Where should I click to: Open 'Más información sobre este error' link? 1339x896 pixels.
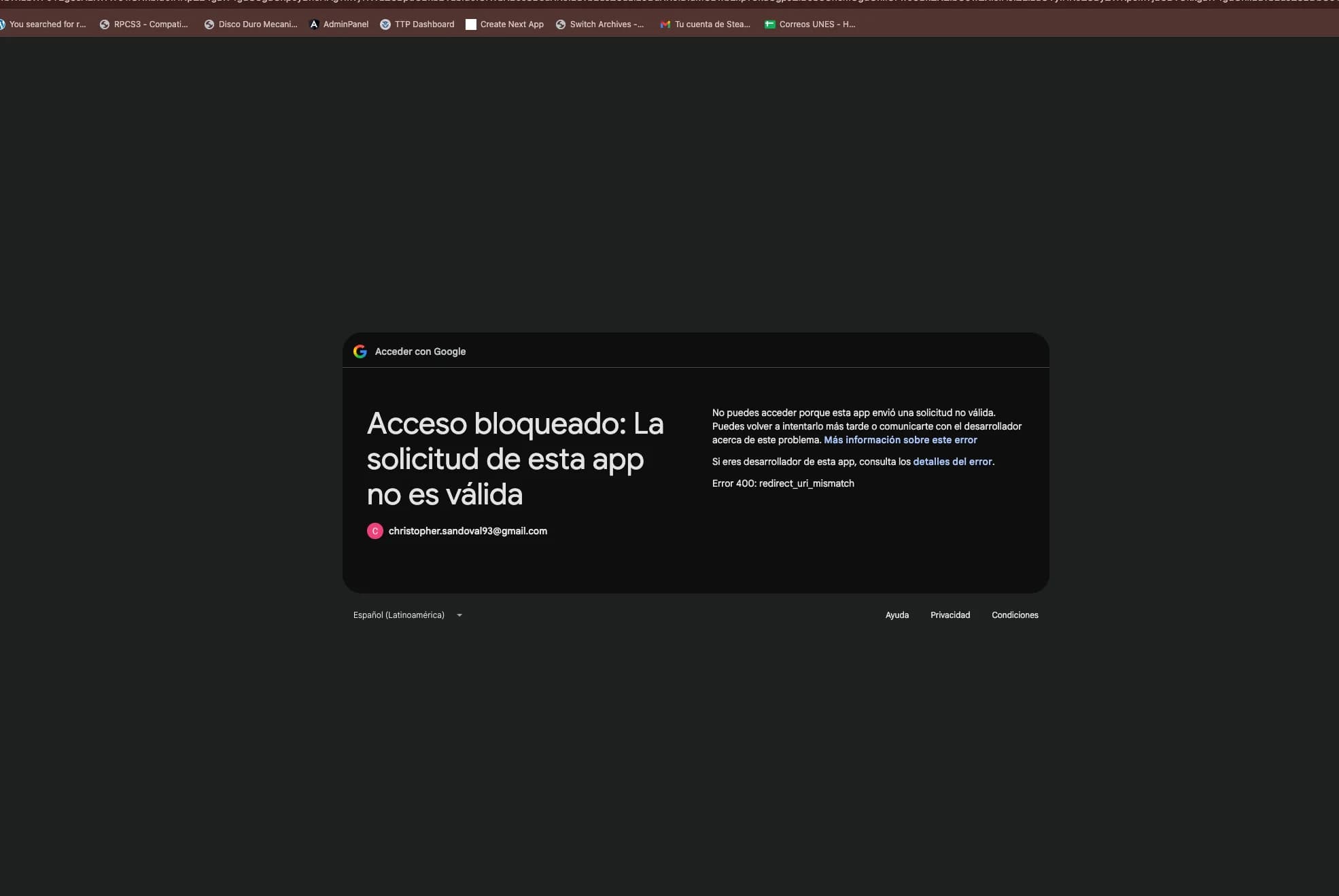901,440
